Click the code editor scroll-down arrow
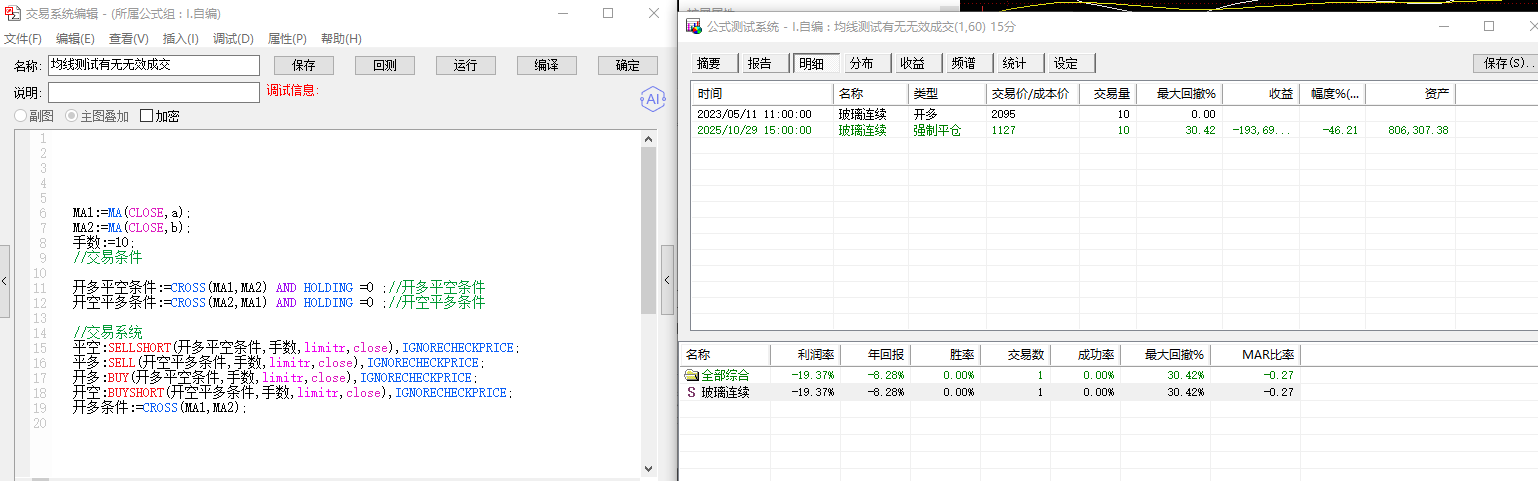 click(x=648, y=468)
